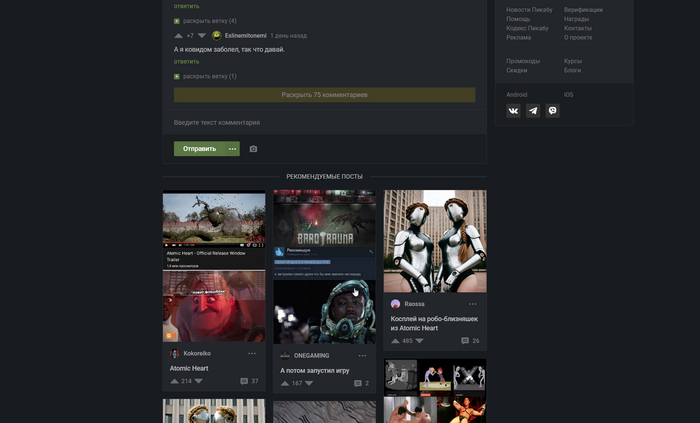Screen dimensions: 700x423
Task: Open ONEGAMING author name
Action: click(311, 356)
